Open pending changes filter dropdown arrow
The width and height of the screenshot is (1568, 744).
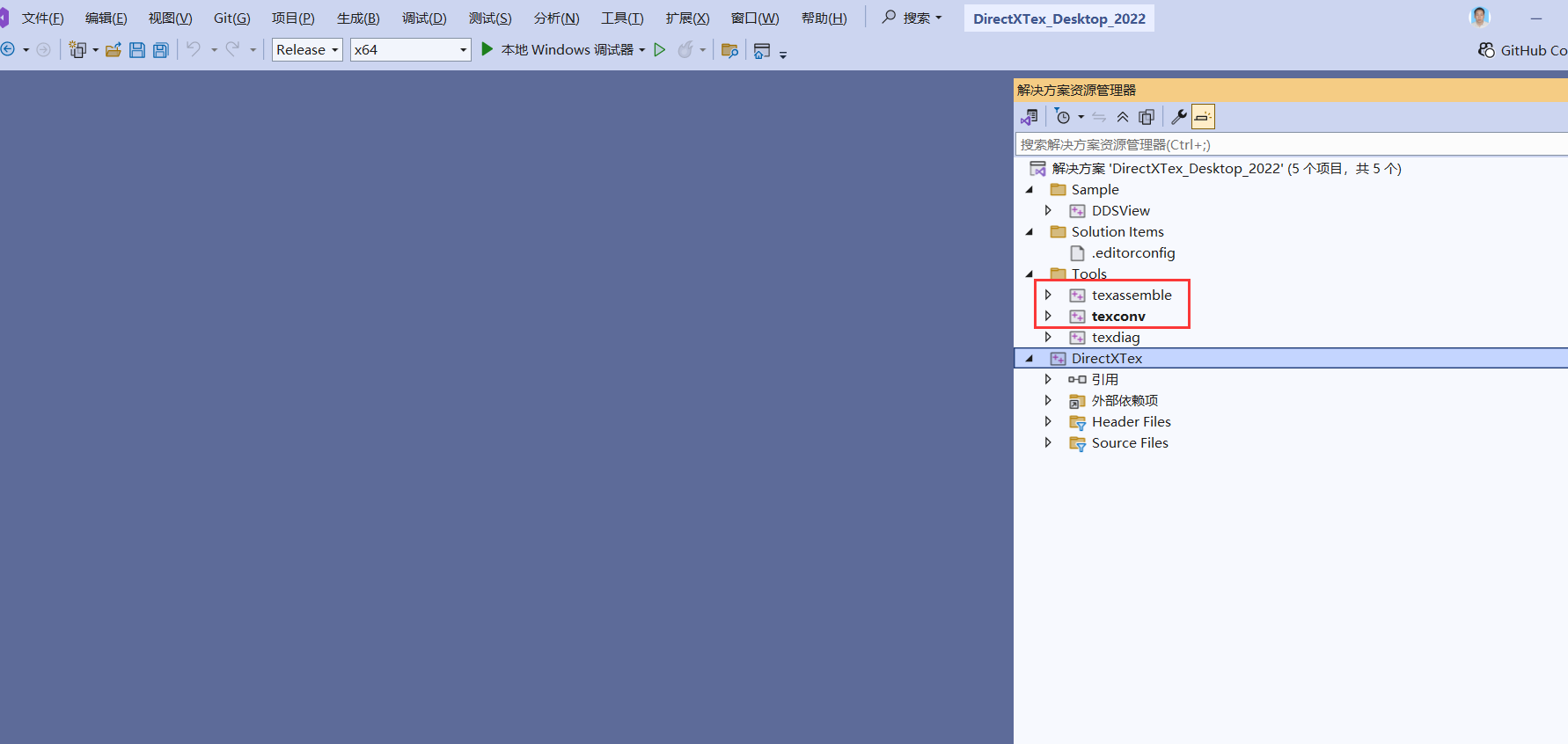[x=1081, y=117]
